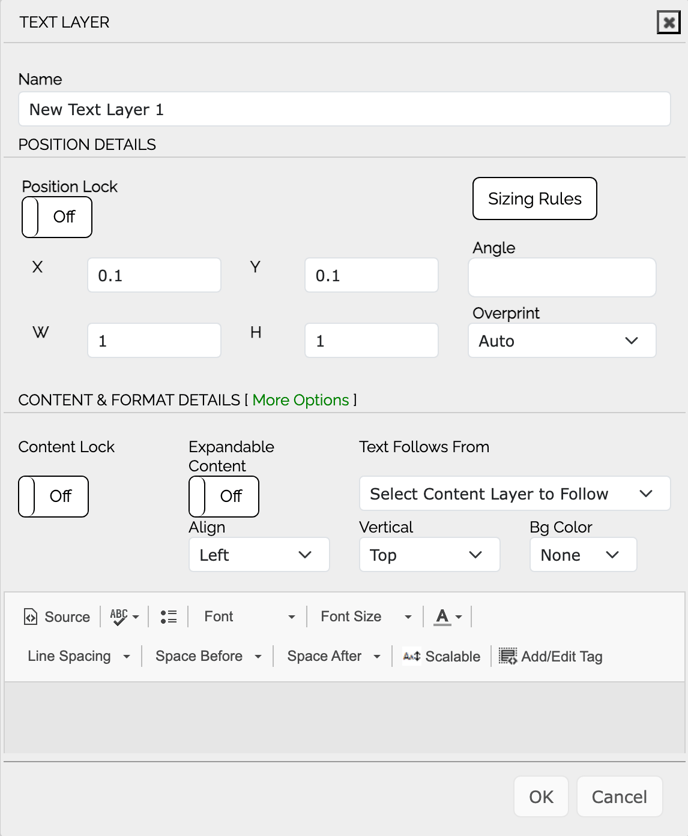Viewport: 688px width, 836px height.
Task: Toggle the Content Lock switch
Action: [x=53, y=496]
